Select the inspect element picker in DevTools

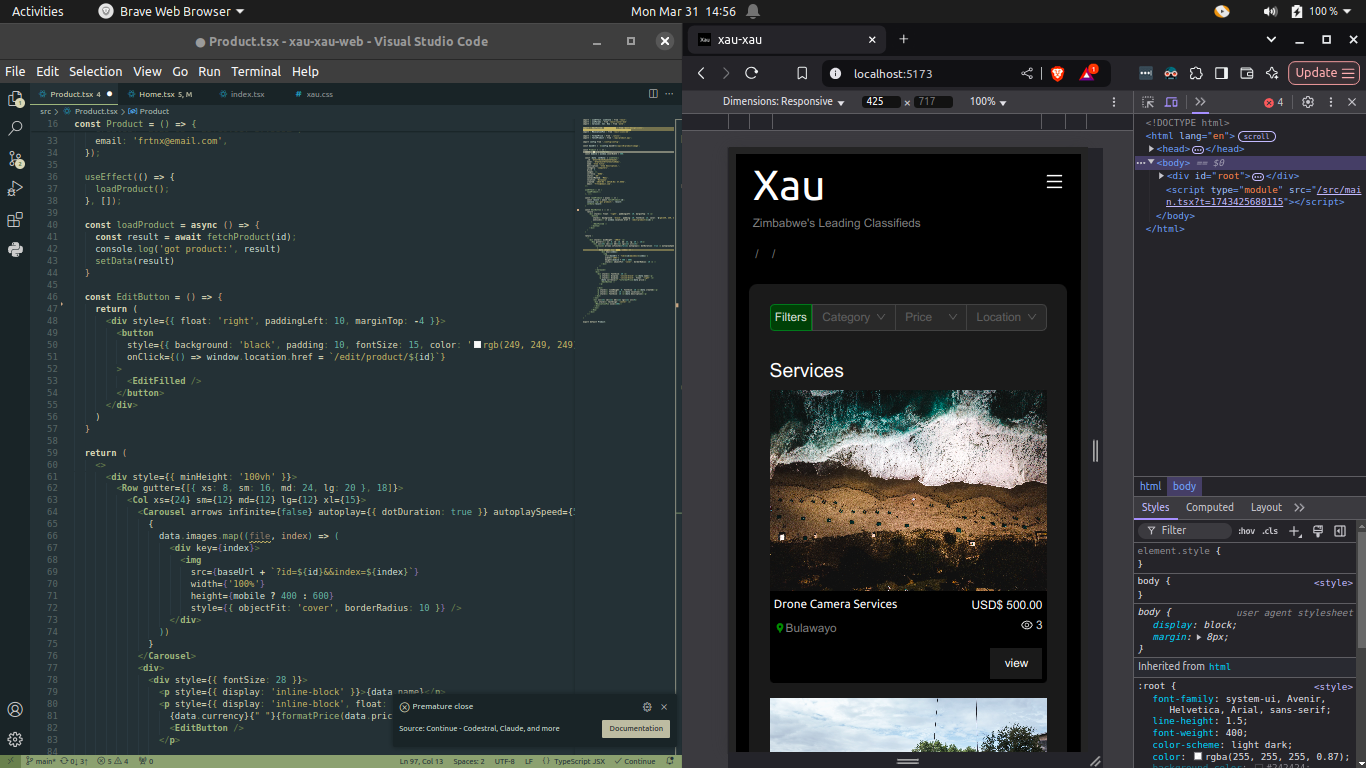point(1148,102)
